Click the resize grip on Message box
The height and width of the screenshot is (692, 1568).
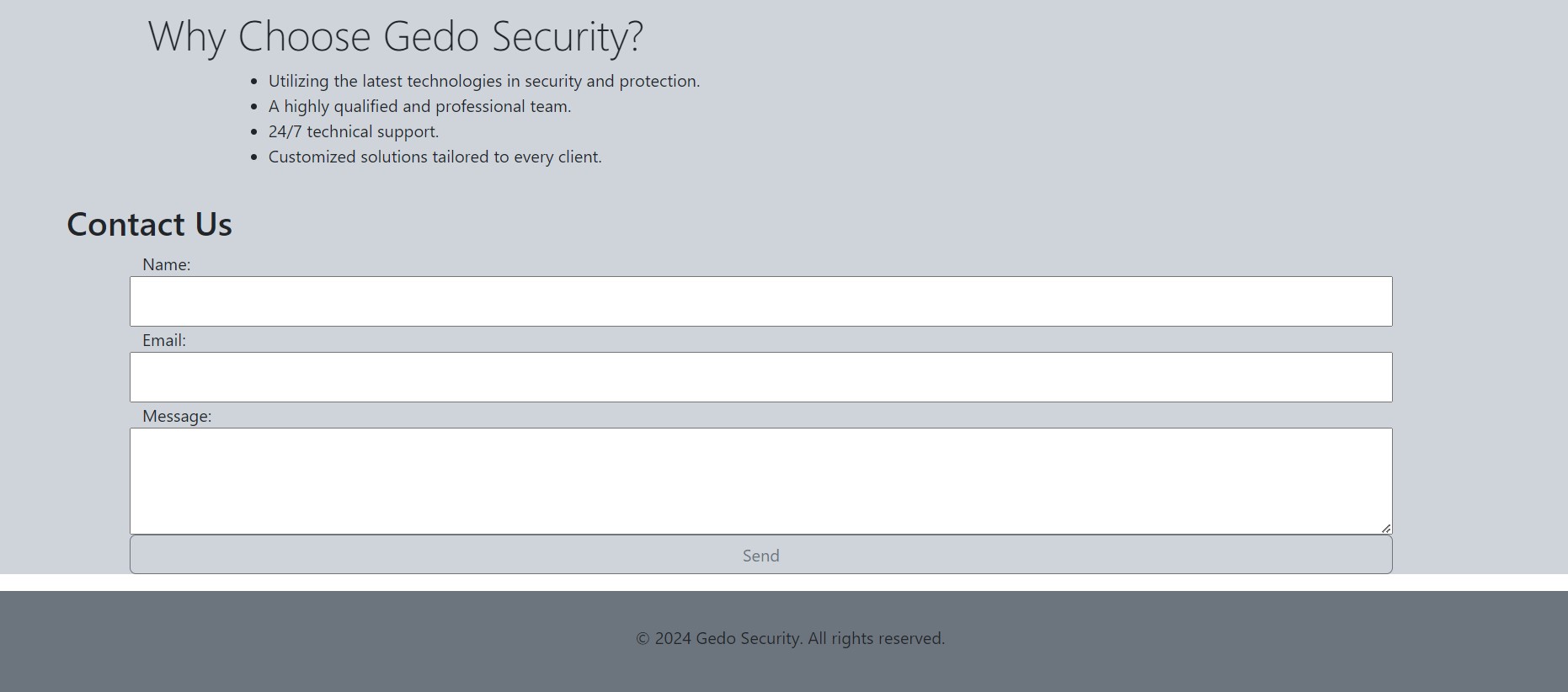point(1385,528)
